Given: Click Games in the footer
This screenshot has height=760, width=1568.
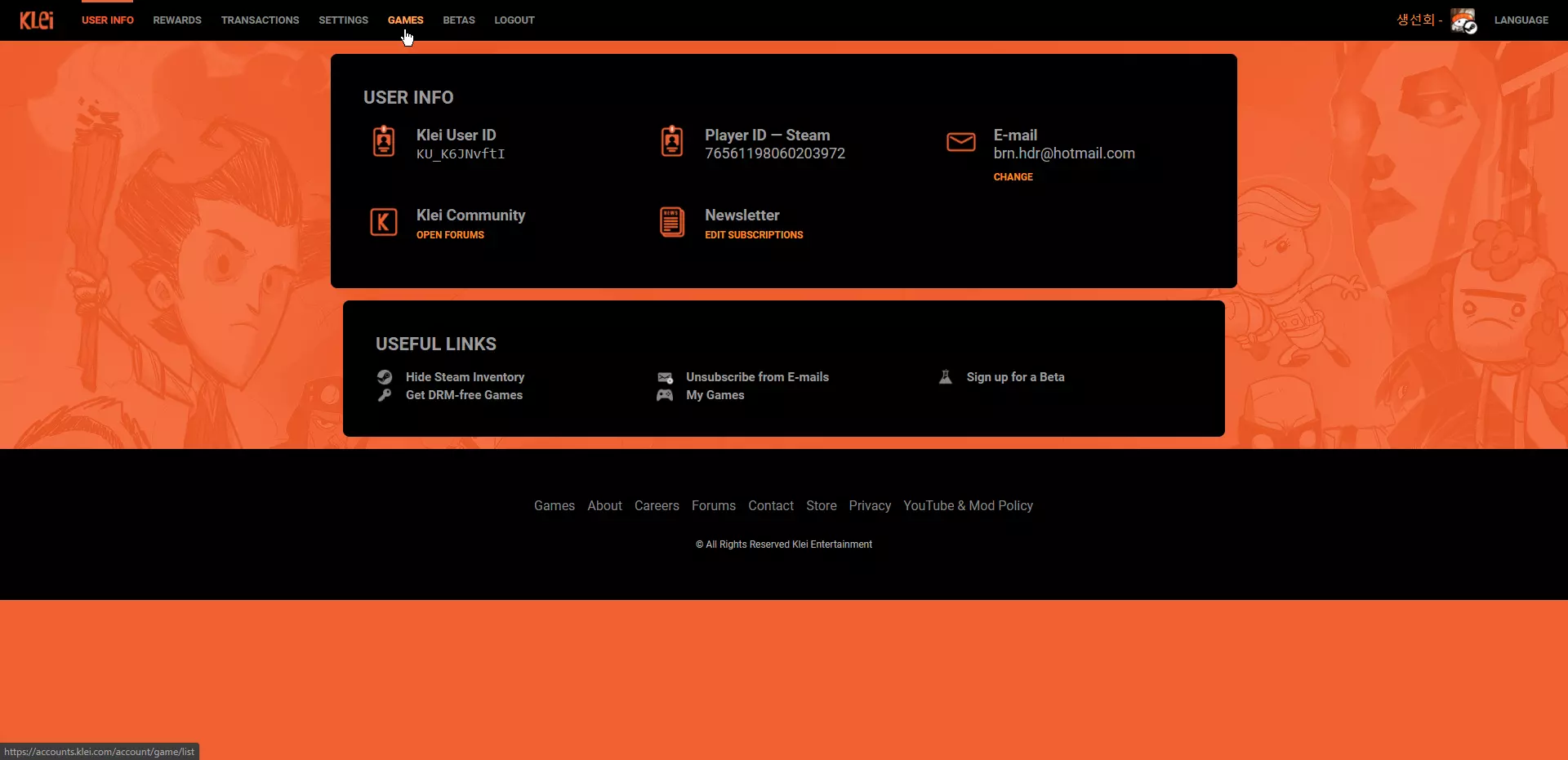Looking at the screenshot, I should tap(555, 506).
